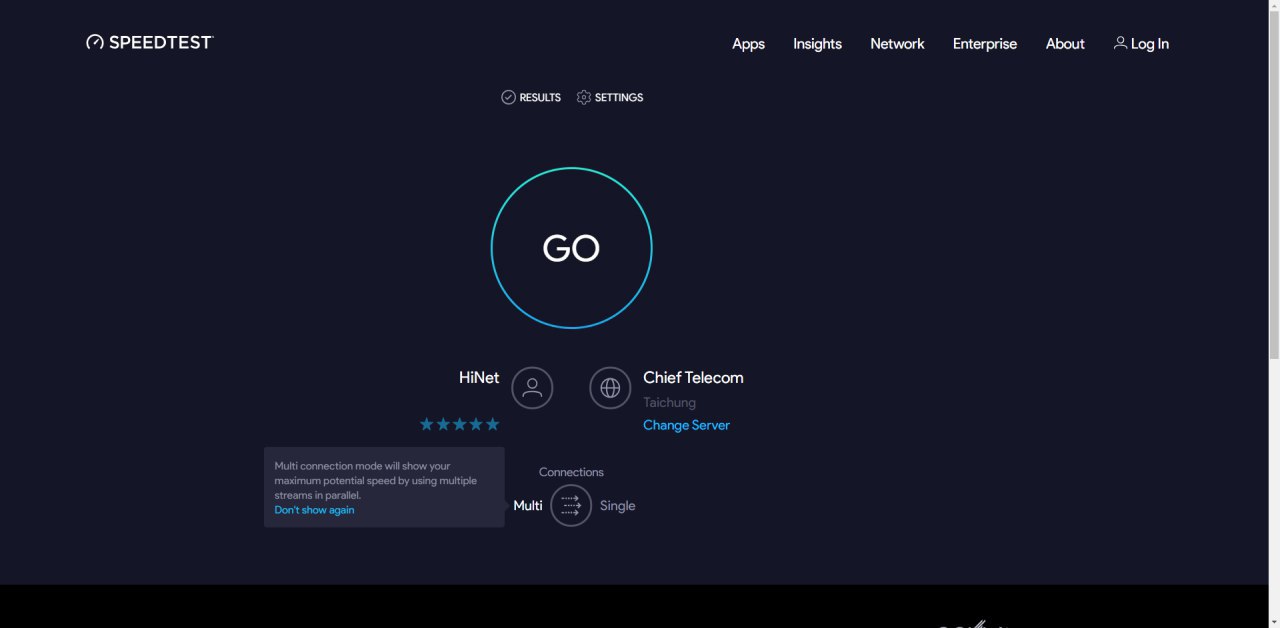Go to the Enterprise page
1280x628 pixels.
coord(984,44)
